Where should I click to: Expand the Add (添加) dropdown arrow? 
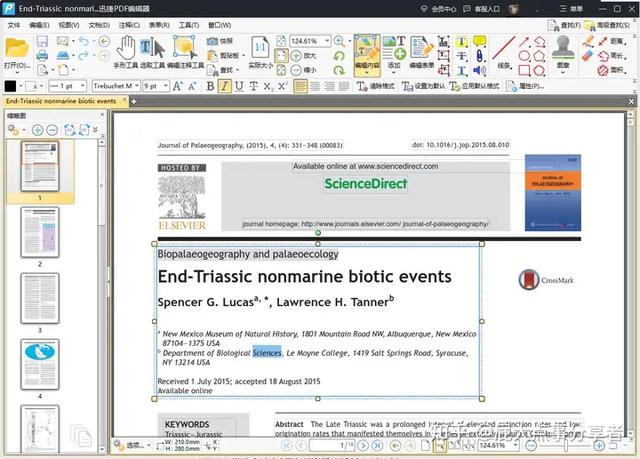(393, 73)
